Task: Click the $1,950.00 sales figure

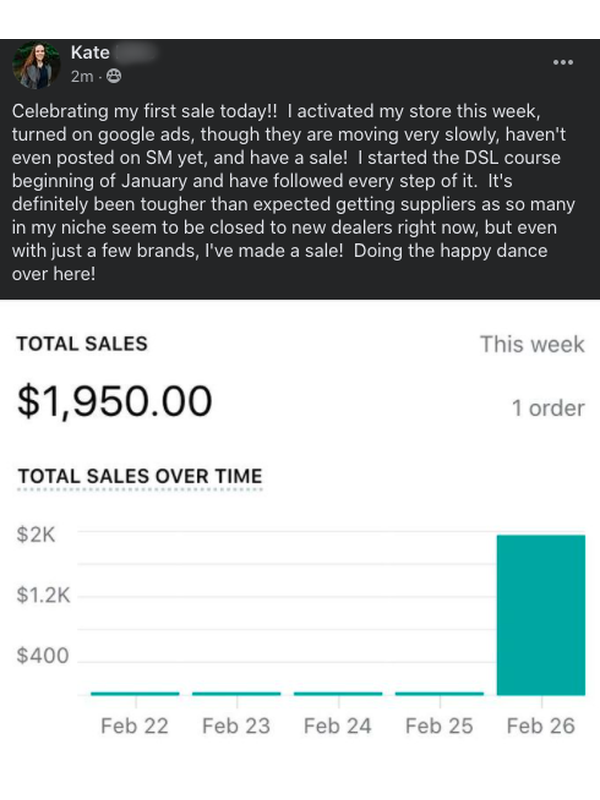Action: 113,400
